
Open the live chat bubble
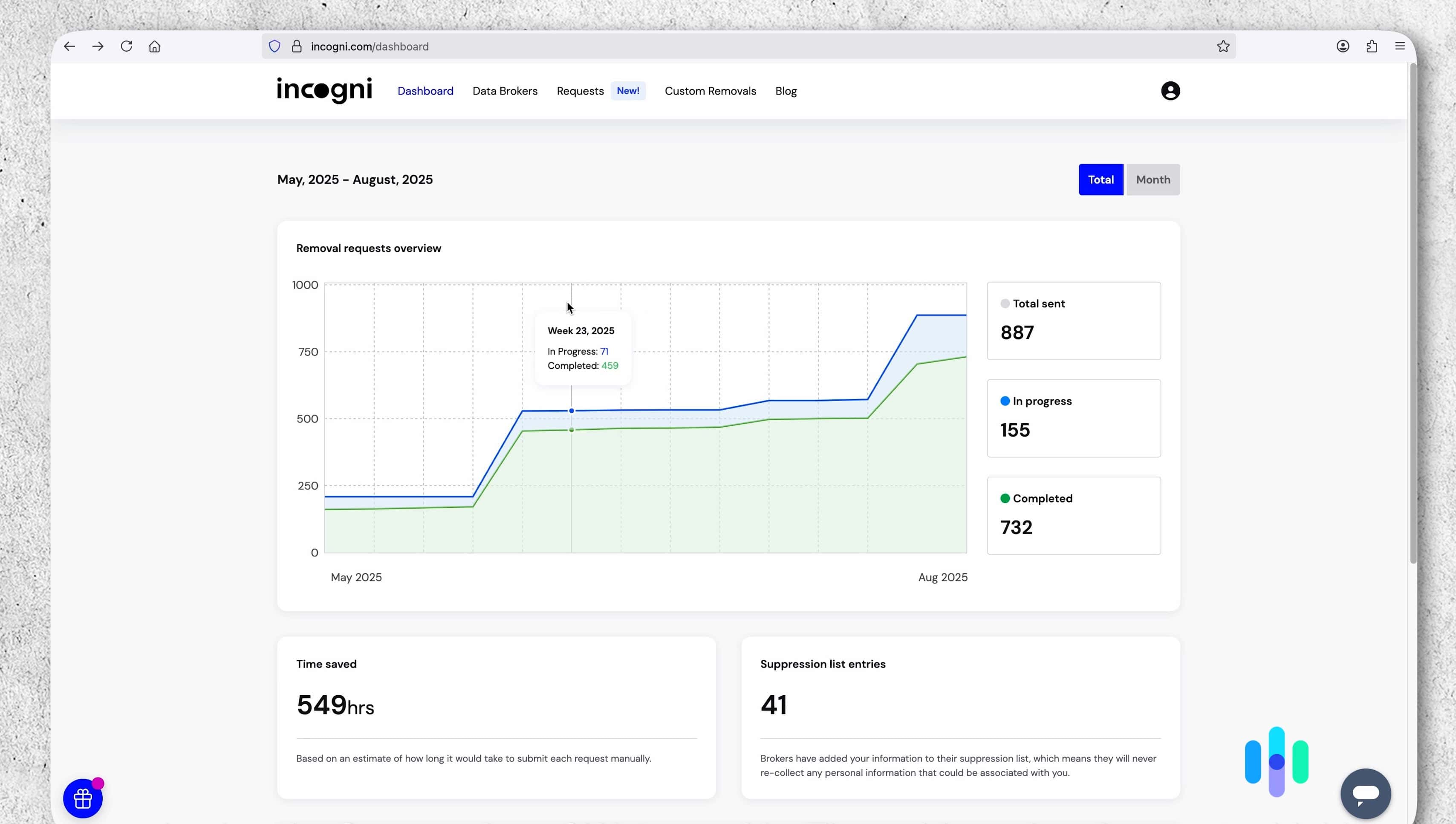[x=1366, y=793]
